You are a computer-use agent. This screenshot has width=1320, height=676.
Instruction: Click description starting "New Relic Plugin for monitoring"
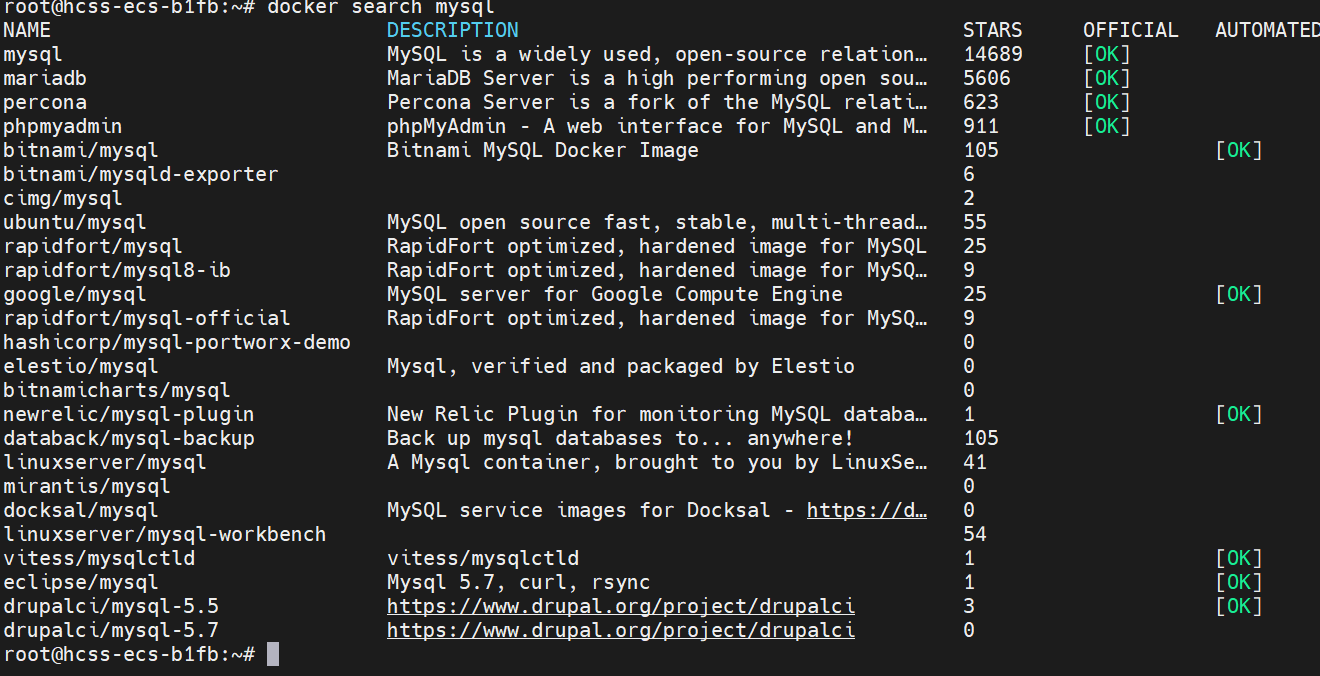click(657, 415)
